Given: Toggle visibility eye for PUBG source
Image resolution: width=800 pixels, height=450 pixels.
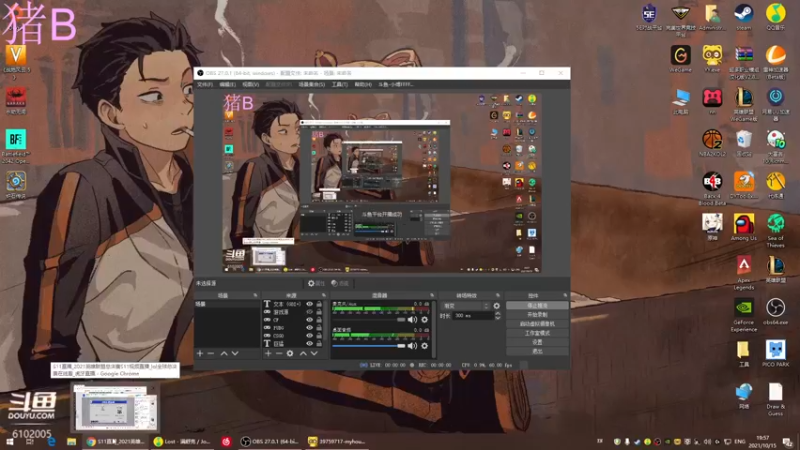Looking at the screenshot, I should (309, 328).
